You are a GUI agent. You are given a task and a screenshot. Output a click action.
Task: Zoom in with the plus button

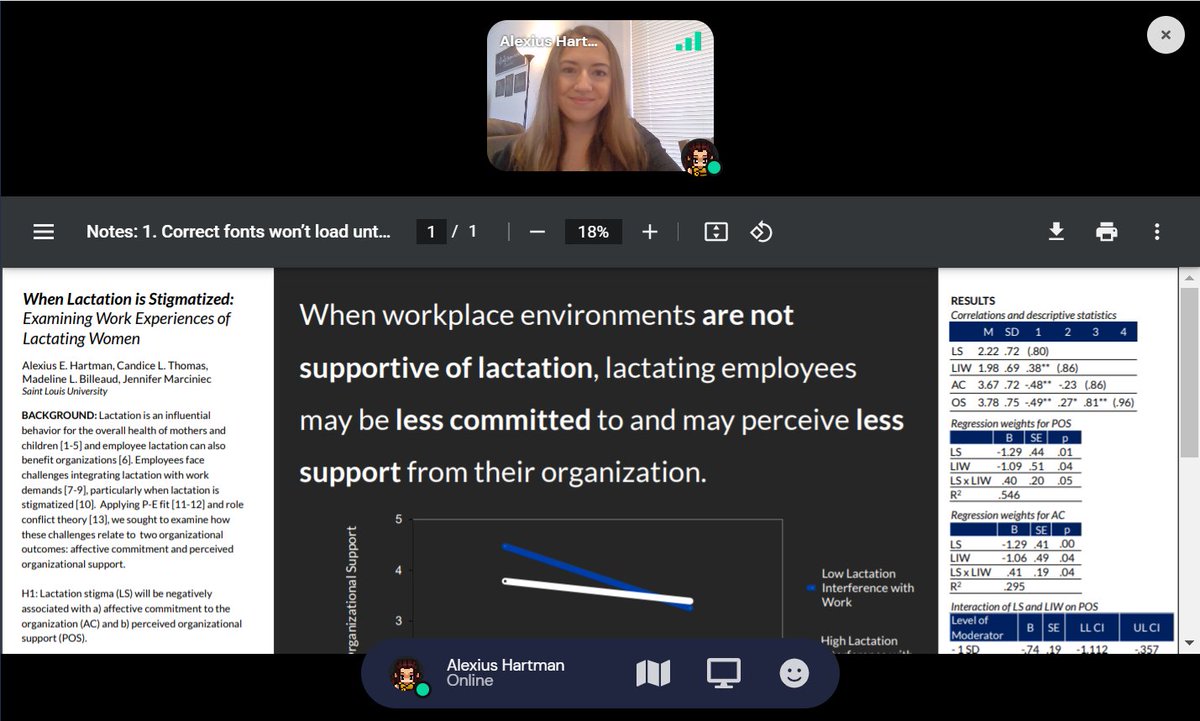tap(650, 232)
